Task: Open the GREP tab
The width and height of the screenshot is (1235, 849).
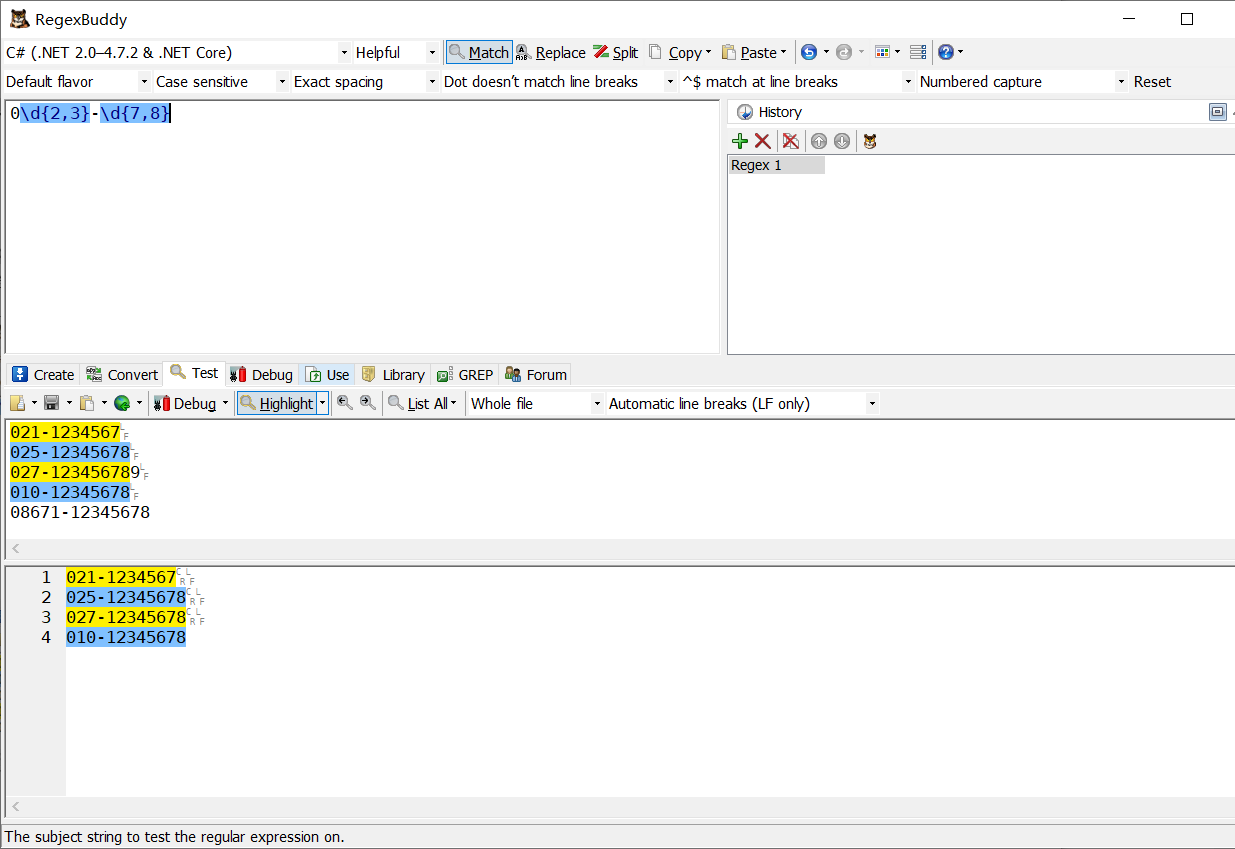Action: tap(465, 375)
